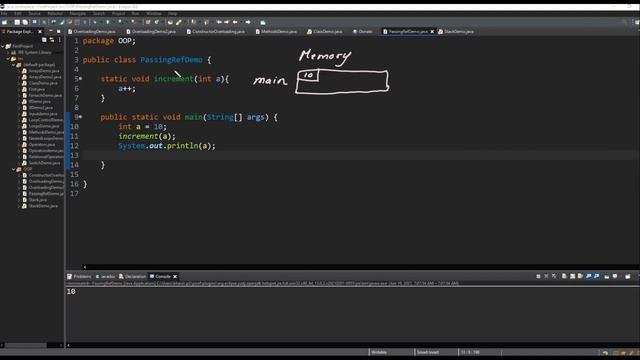Click the Pin Editor toolbar icon
The height and width of the screenshot is (360, 640).
pyautogui.click(x=263, y=22)
